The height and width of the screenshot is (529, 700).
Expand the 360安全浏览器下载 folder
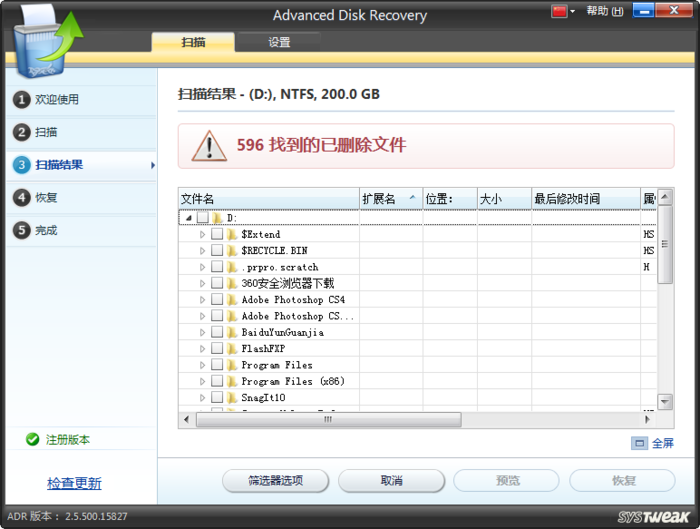tap(202, 283)
